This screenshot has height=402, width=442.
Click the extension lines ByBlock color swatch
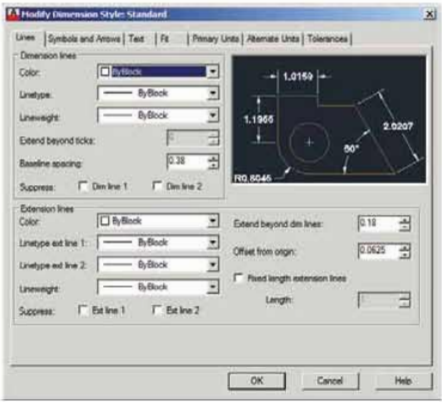click(105, 221)
